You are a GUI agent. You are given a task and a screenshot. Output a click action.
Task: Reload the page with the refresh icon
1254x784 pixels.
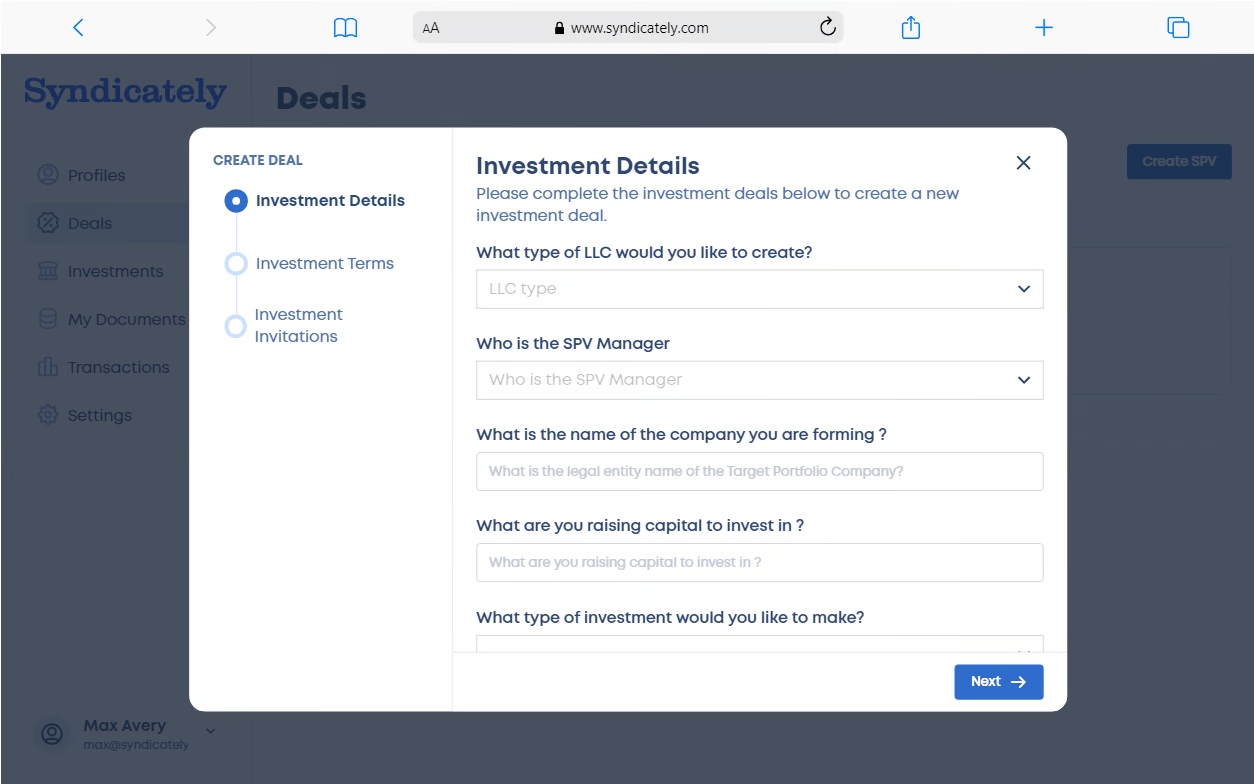pyautogui.click(x=827, y=28)
